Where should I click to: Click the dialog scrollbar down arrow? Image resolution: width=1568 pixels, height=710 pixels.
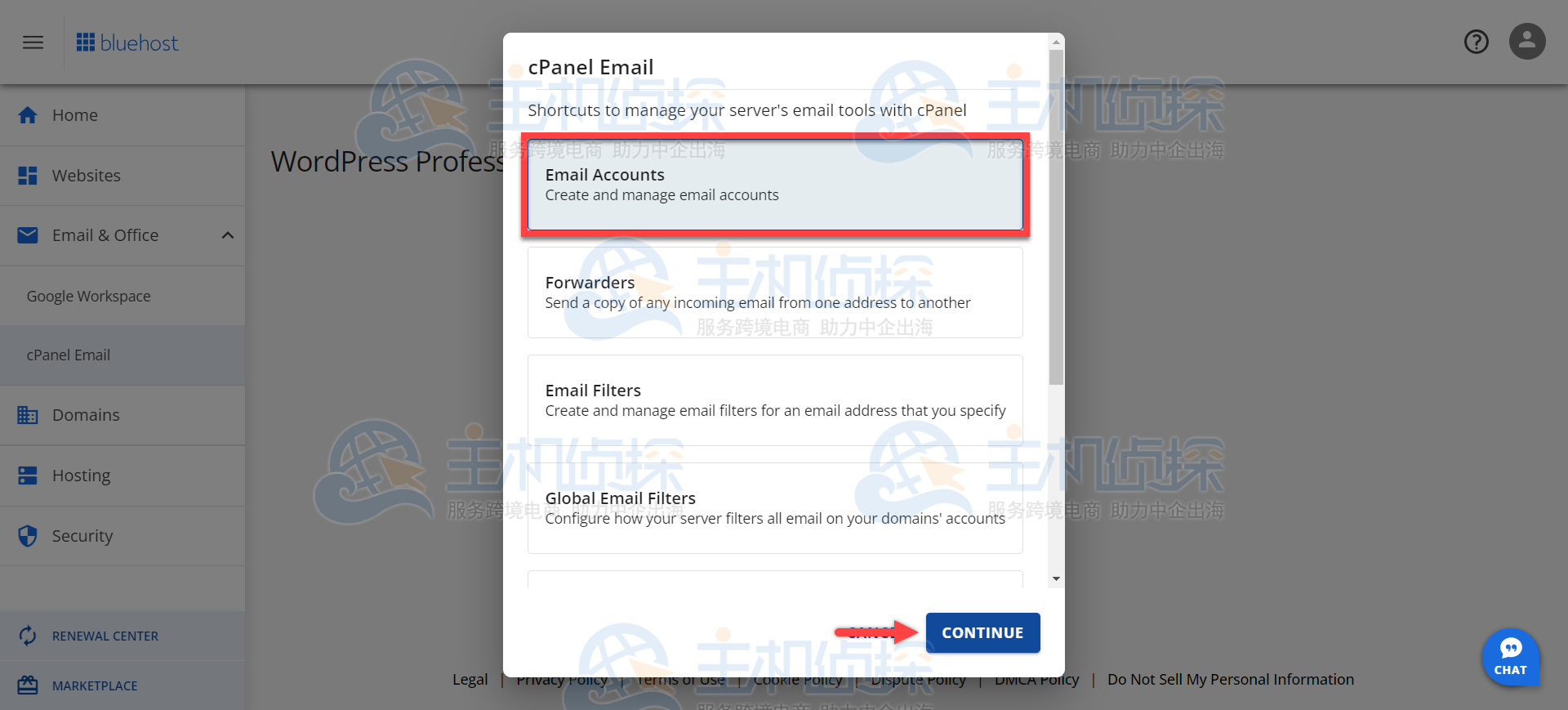point(1056,578)
